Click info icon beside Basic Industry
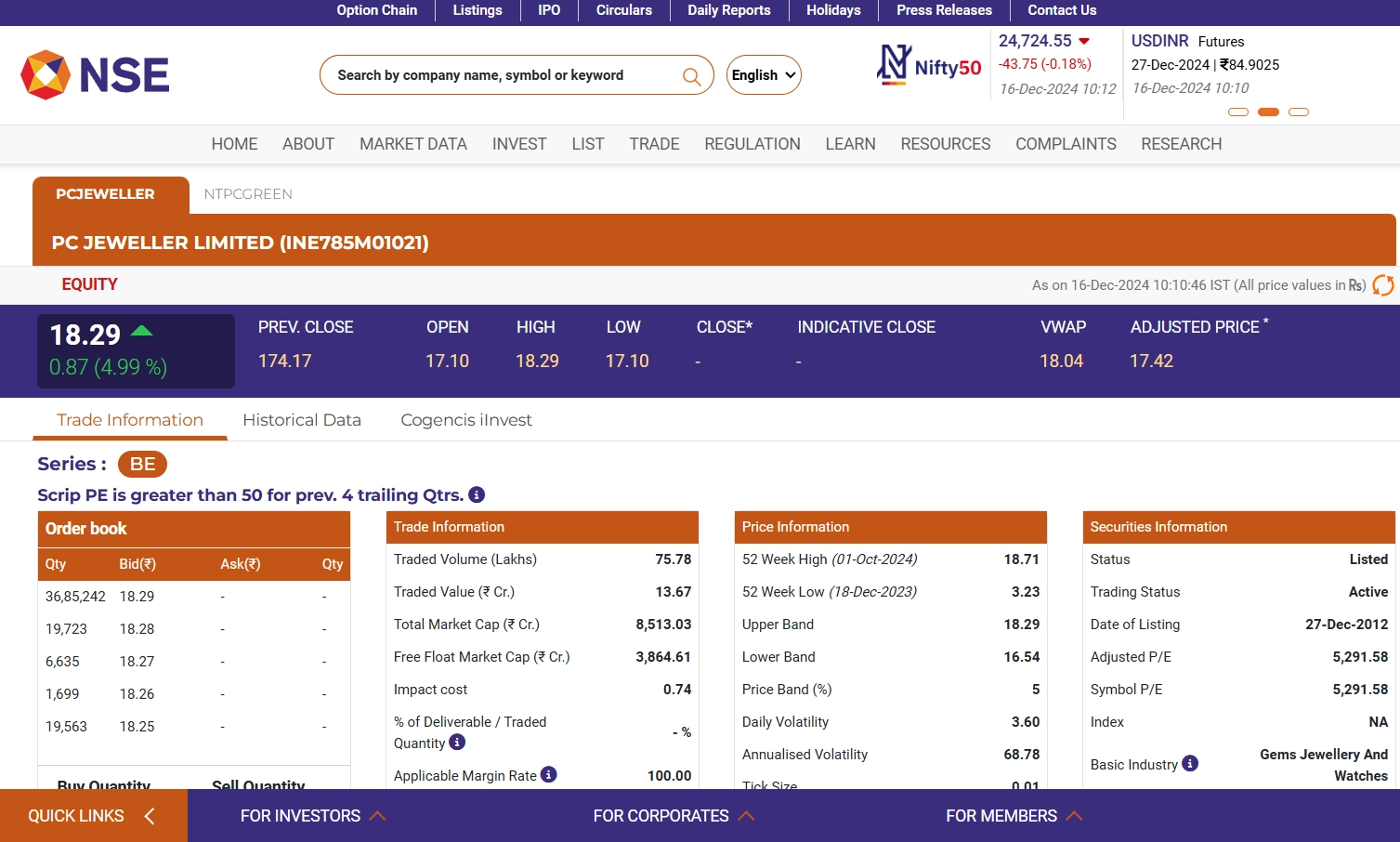This screenshot has height=842, width=1400. click(x=1190, y=764)
